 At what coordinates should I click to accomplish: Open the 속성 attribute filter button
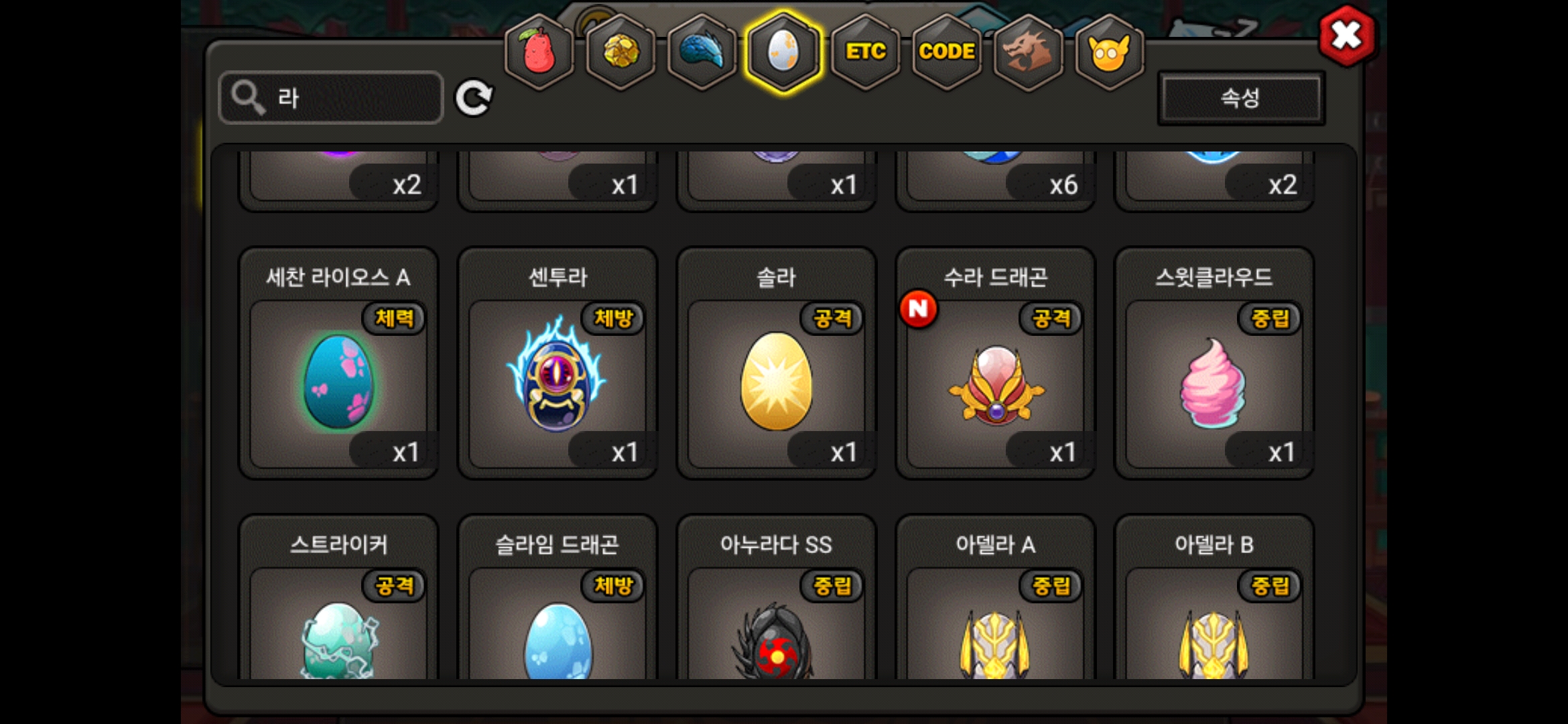1241,98
